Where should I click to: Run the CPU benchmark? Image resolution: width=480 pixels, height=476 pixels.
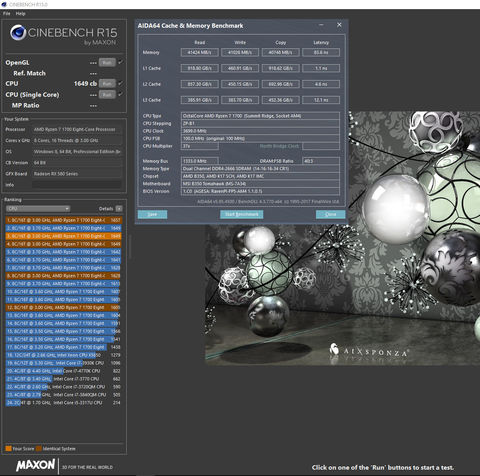click(x=107, y=83)
